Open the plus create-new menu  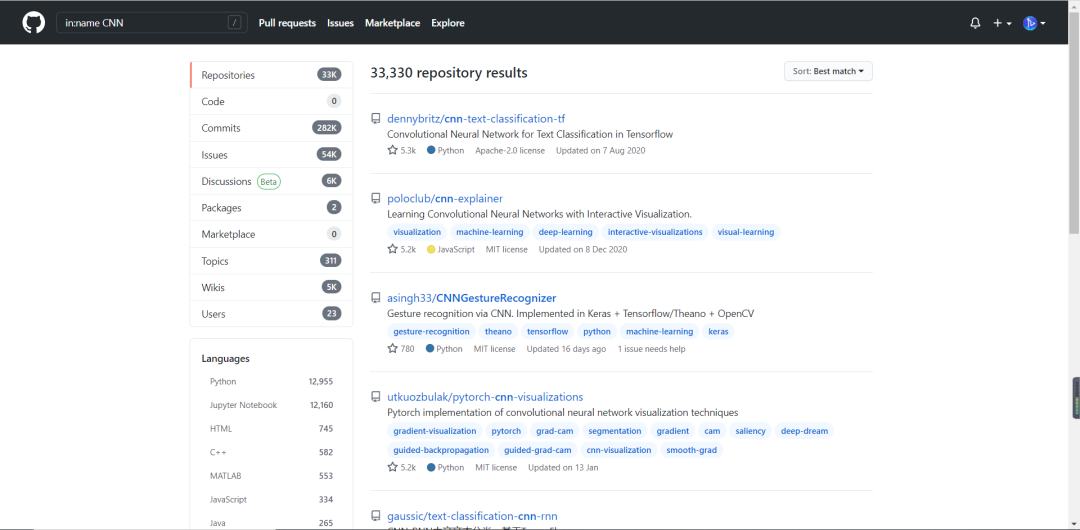(x=1002, y=23)
